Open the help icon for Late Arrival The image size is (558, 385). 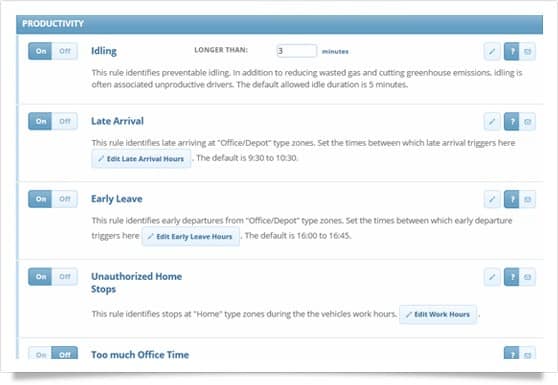[512, 122]
